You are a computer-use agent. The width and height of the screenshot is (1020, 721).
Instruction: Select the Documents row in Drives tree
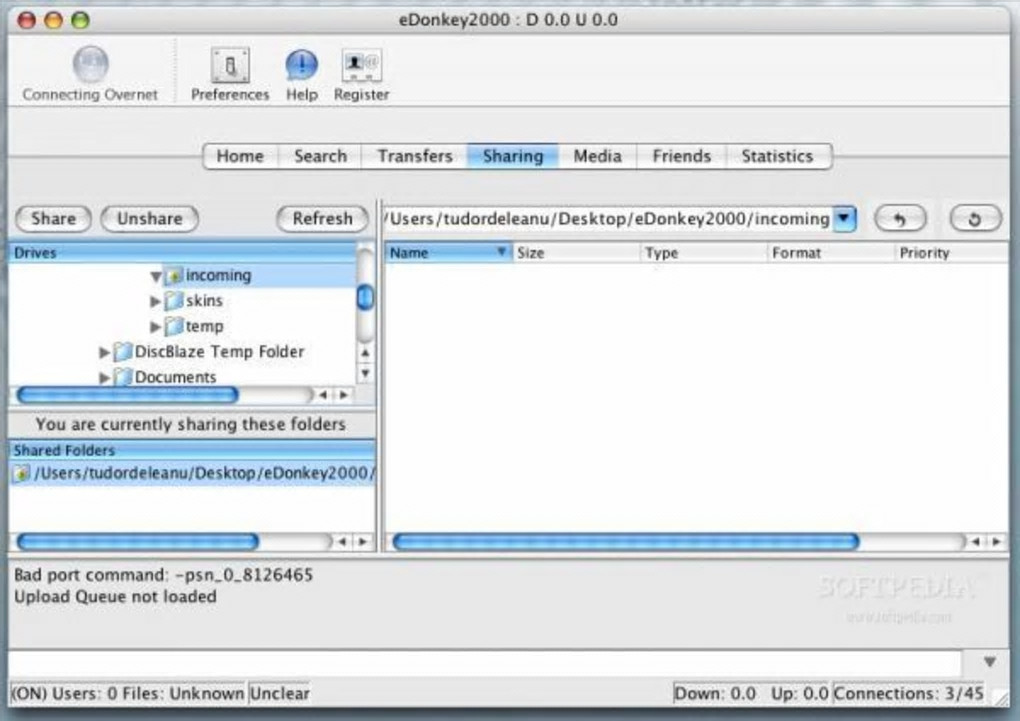coord(183,377)
